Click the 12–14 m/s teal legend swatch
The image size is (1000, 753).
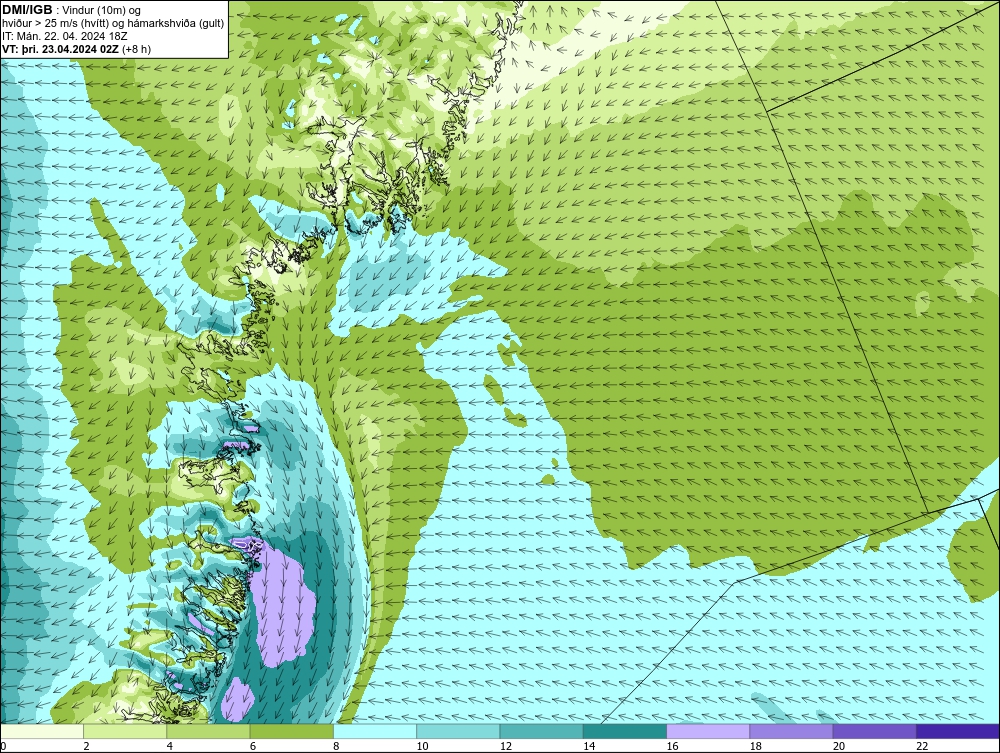(541, 731)
